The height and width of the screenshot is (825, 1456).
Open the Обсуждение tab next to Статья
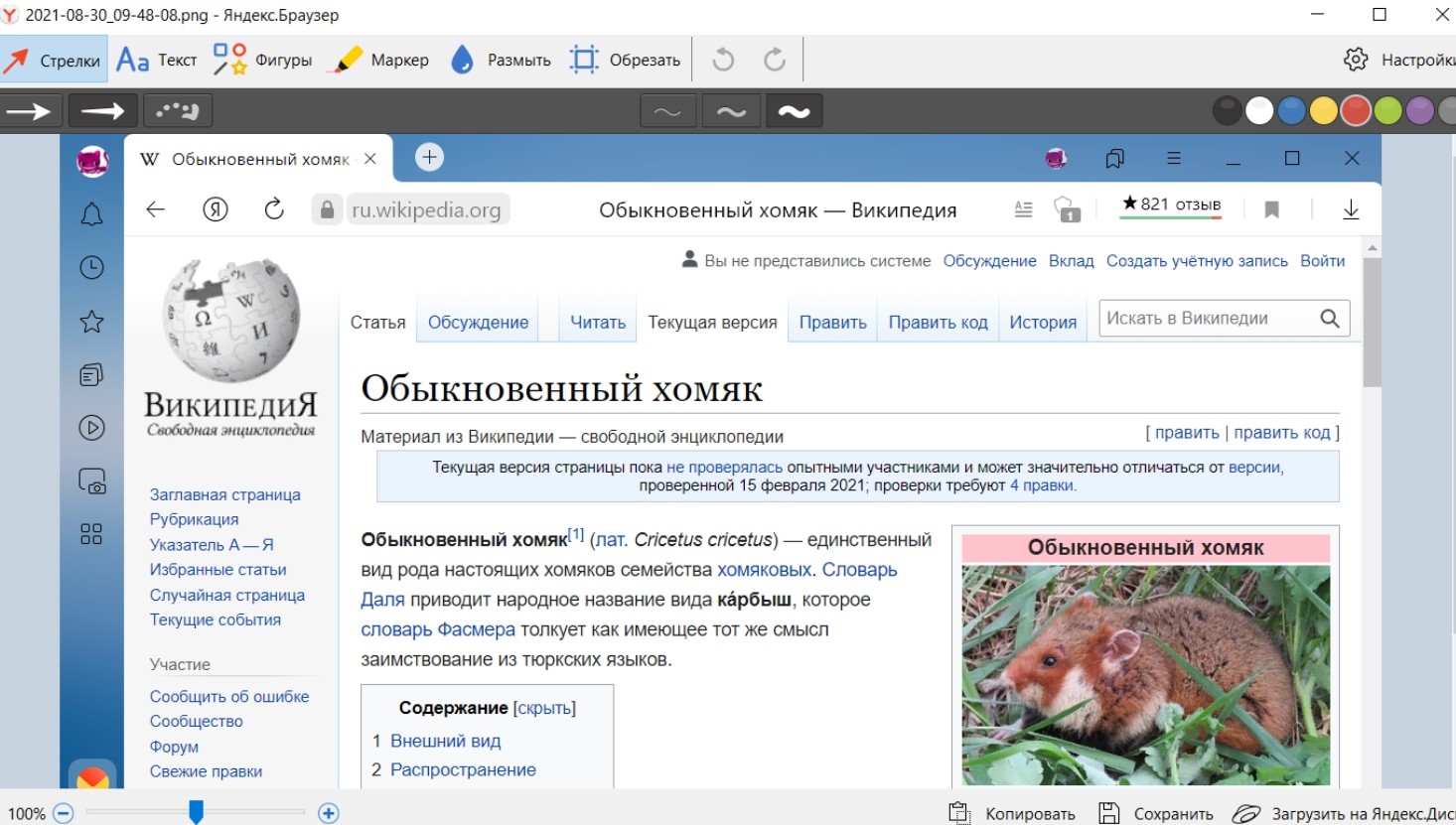pyautogui.click(x=478, y=323)
